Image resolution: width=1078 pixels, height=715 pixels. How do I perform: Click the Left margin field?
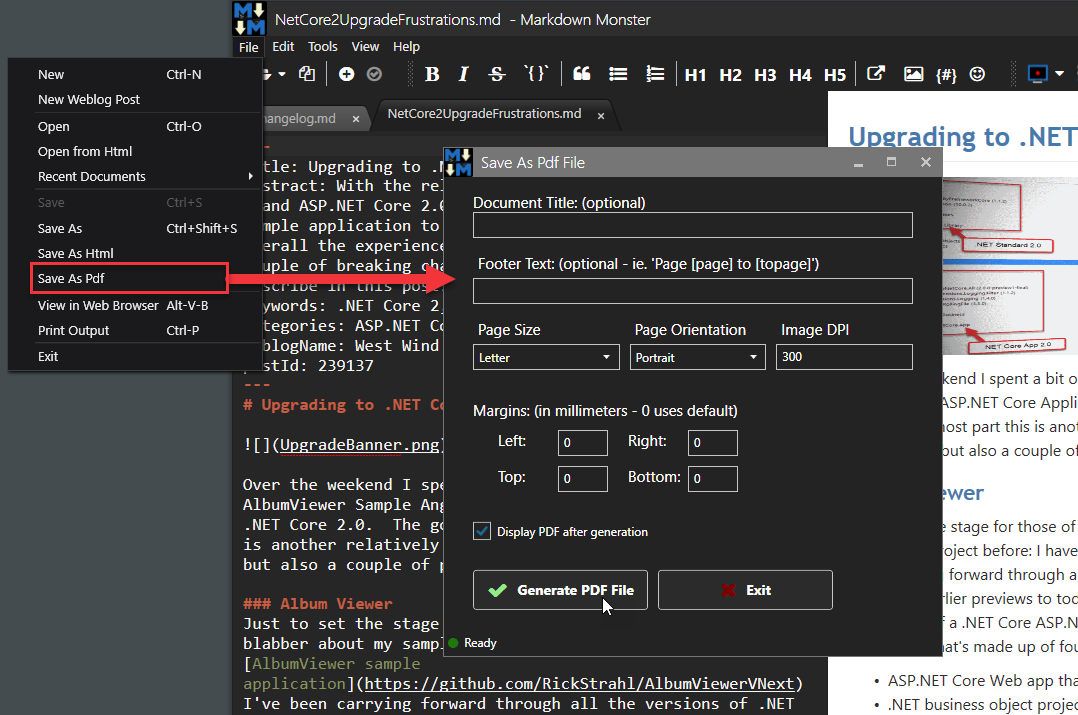(x=582, y=443)
